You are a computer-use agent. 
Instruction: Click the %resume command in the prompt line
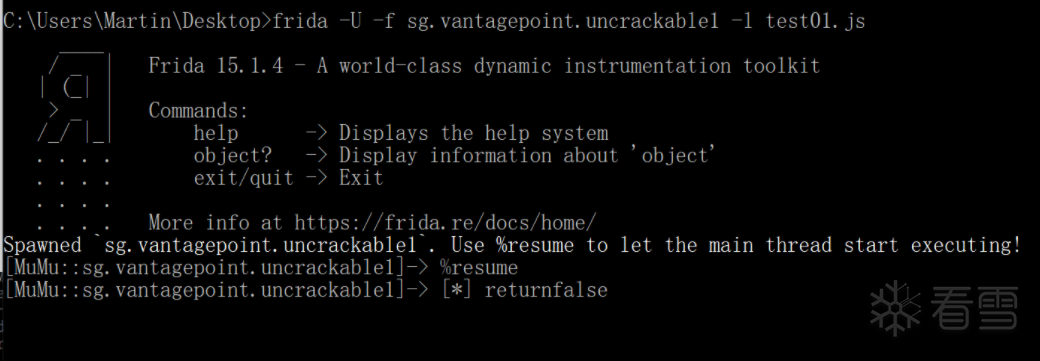[x=478, y=267]
